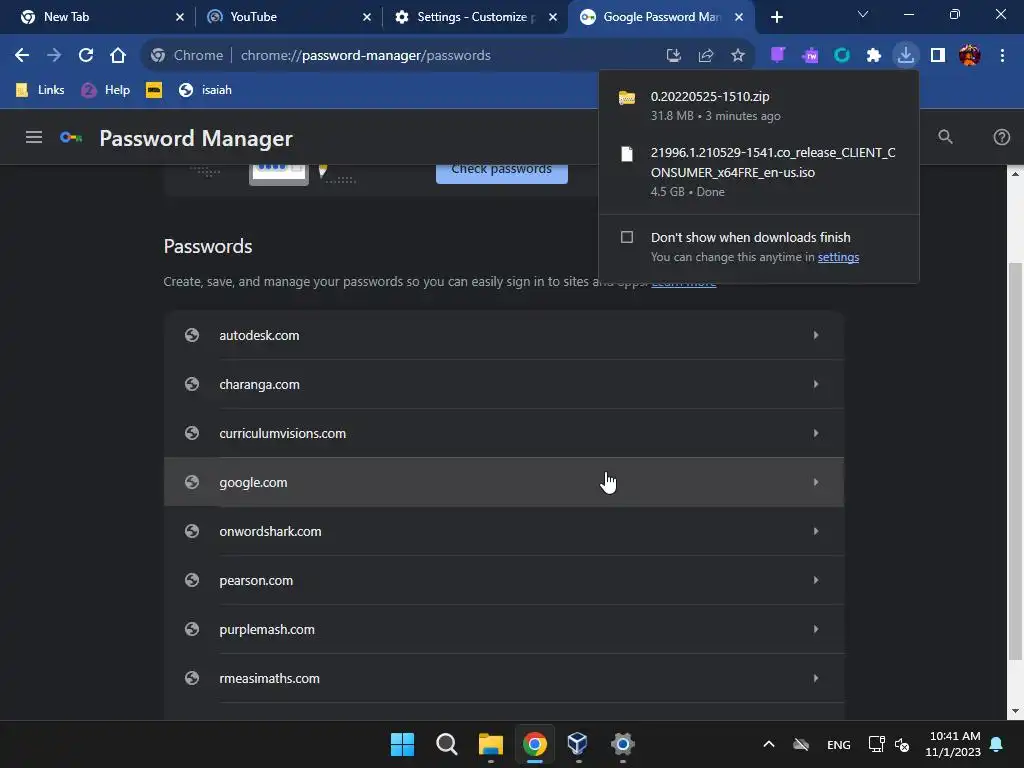
Task: Open the Links bookmark folder
Action: click(x=40, y=90)
